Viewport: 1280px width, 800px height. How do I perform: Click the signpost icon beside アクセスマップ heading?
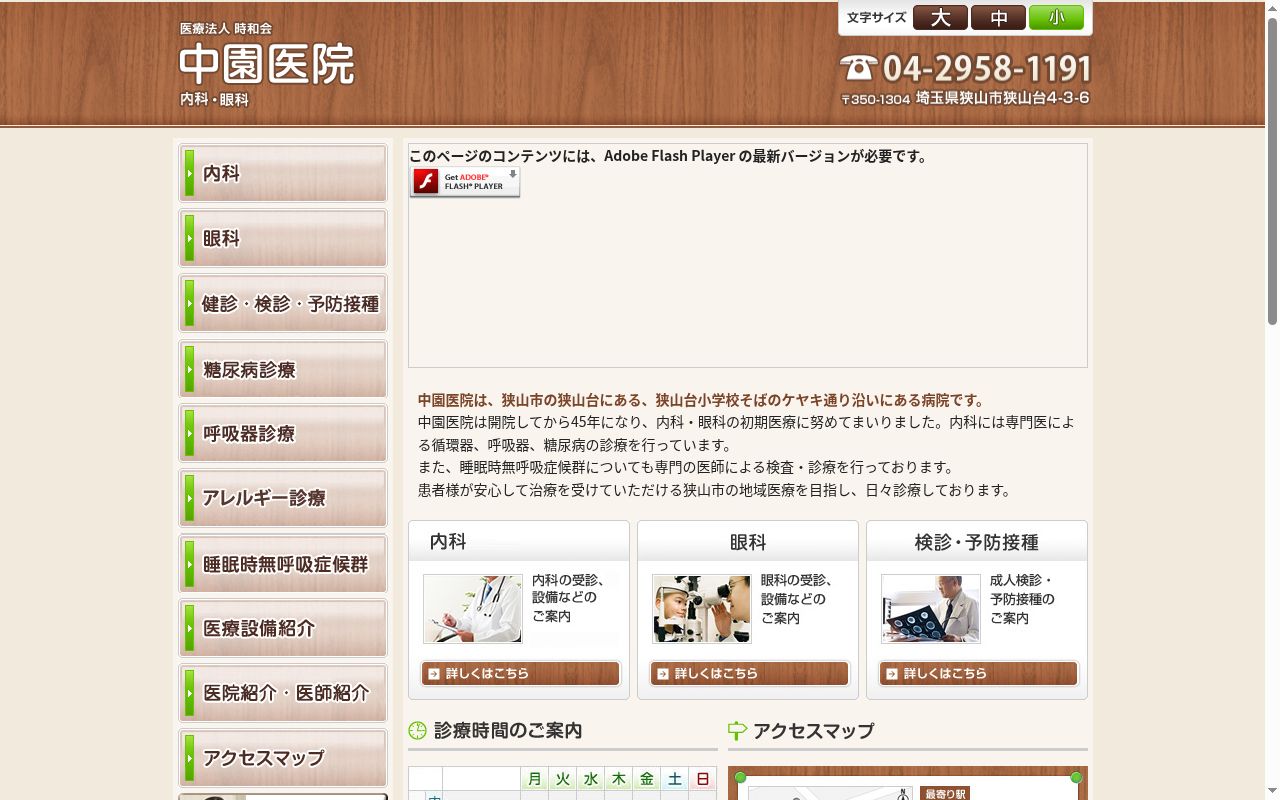pyautogui.click(x=738, y=731)
